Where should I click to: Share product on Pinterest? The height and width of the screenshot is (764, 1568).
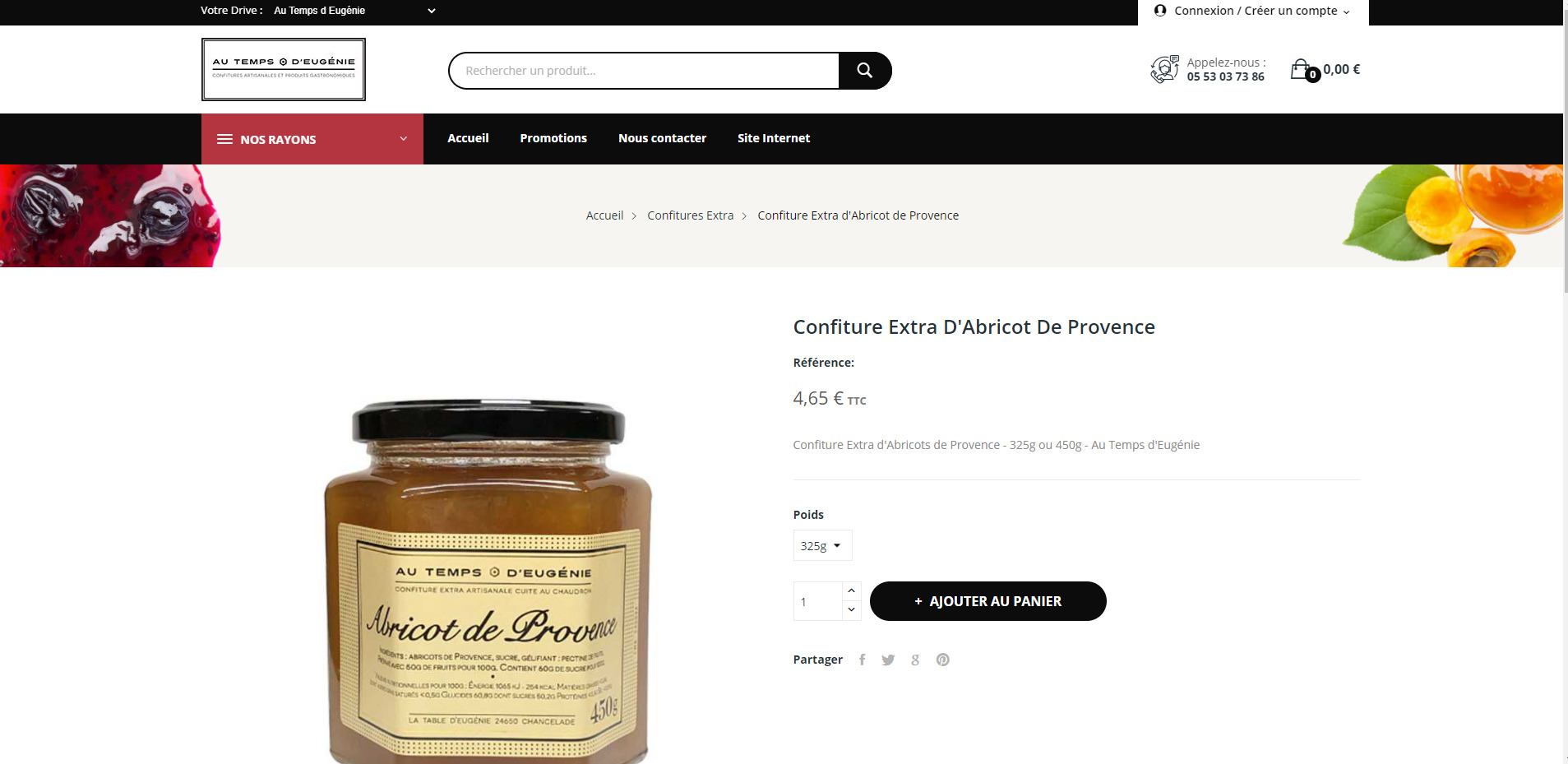click(942, 660)
